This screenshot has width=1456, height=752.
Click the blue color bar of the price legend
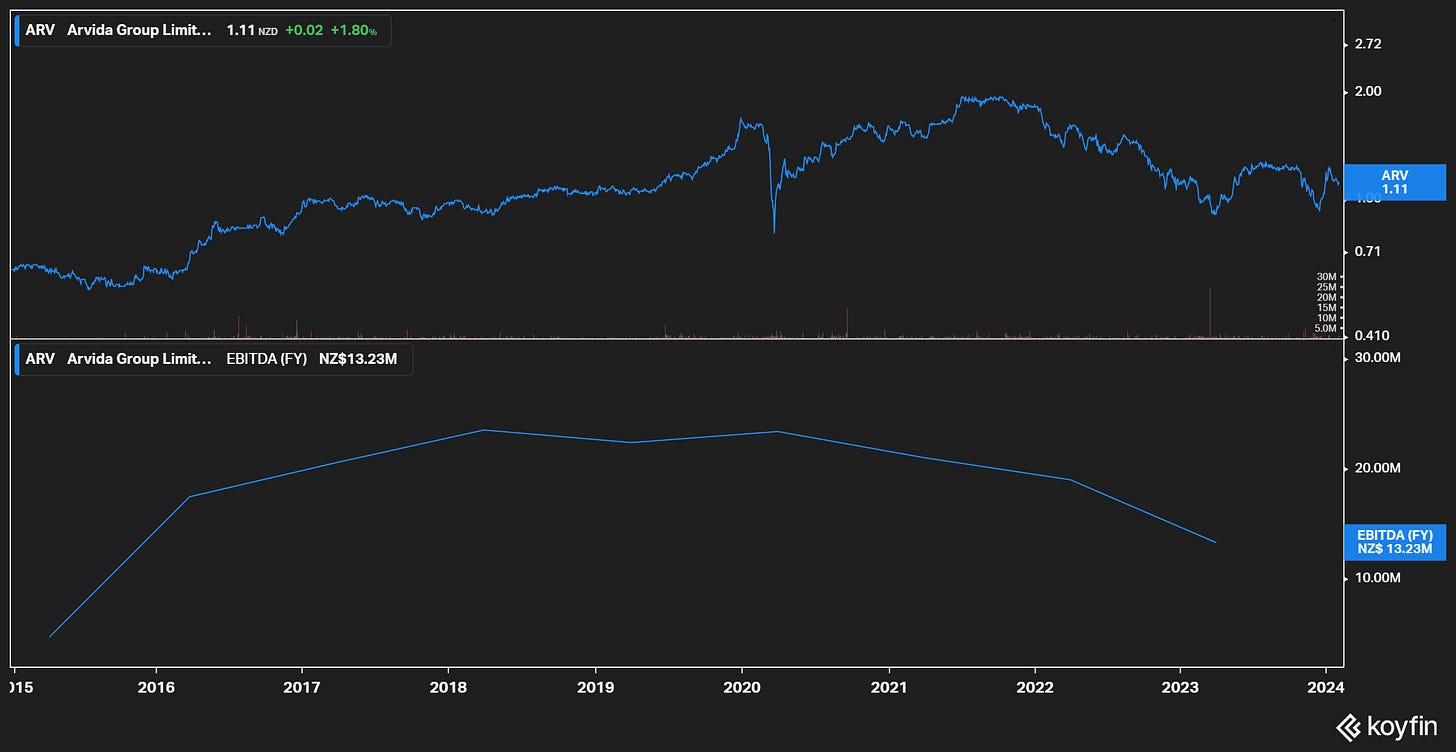(17, 31)
